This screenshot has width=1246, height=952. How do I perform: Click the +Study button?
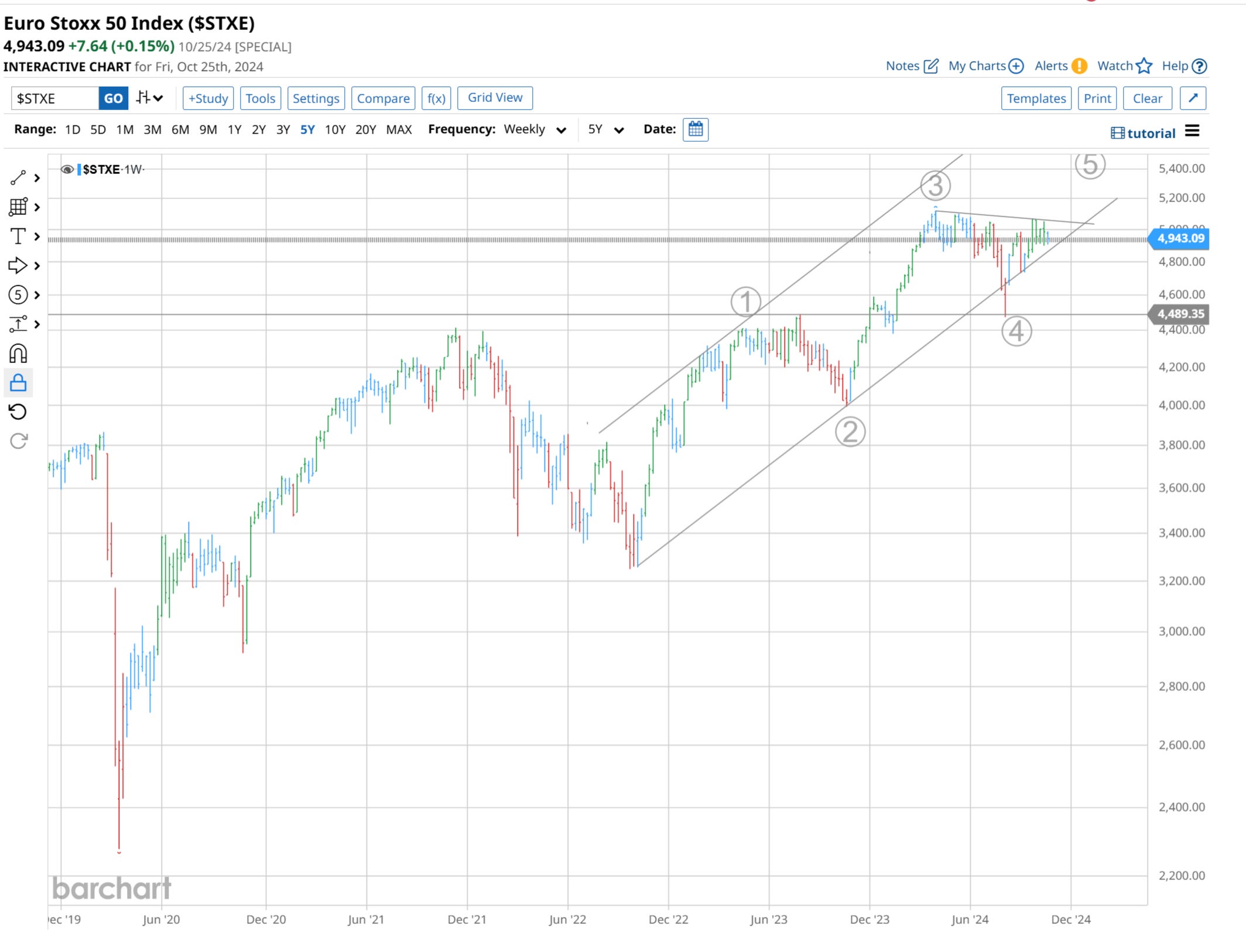[x=208, y=98]
